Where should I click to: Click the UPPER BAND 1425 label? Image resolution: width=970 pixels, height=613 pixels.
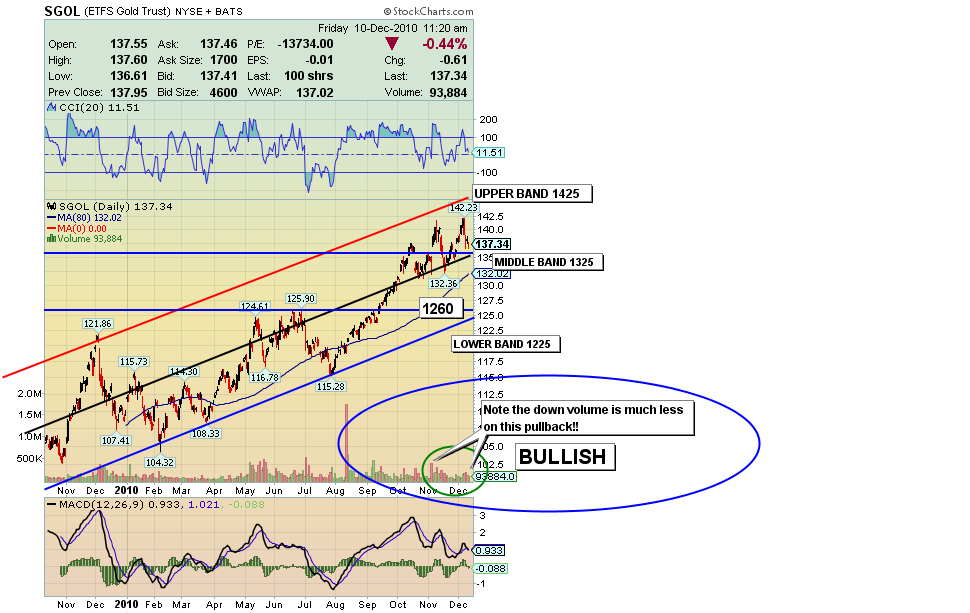532,194
